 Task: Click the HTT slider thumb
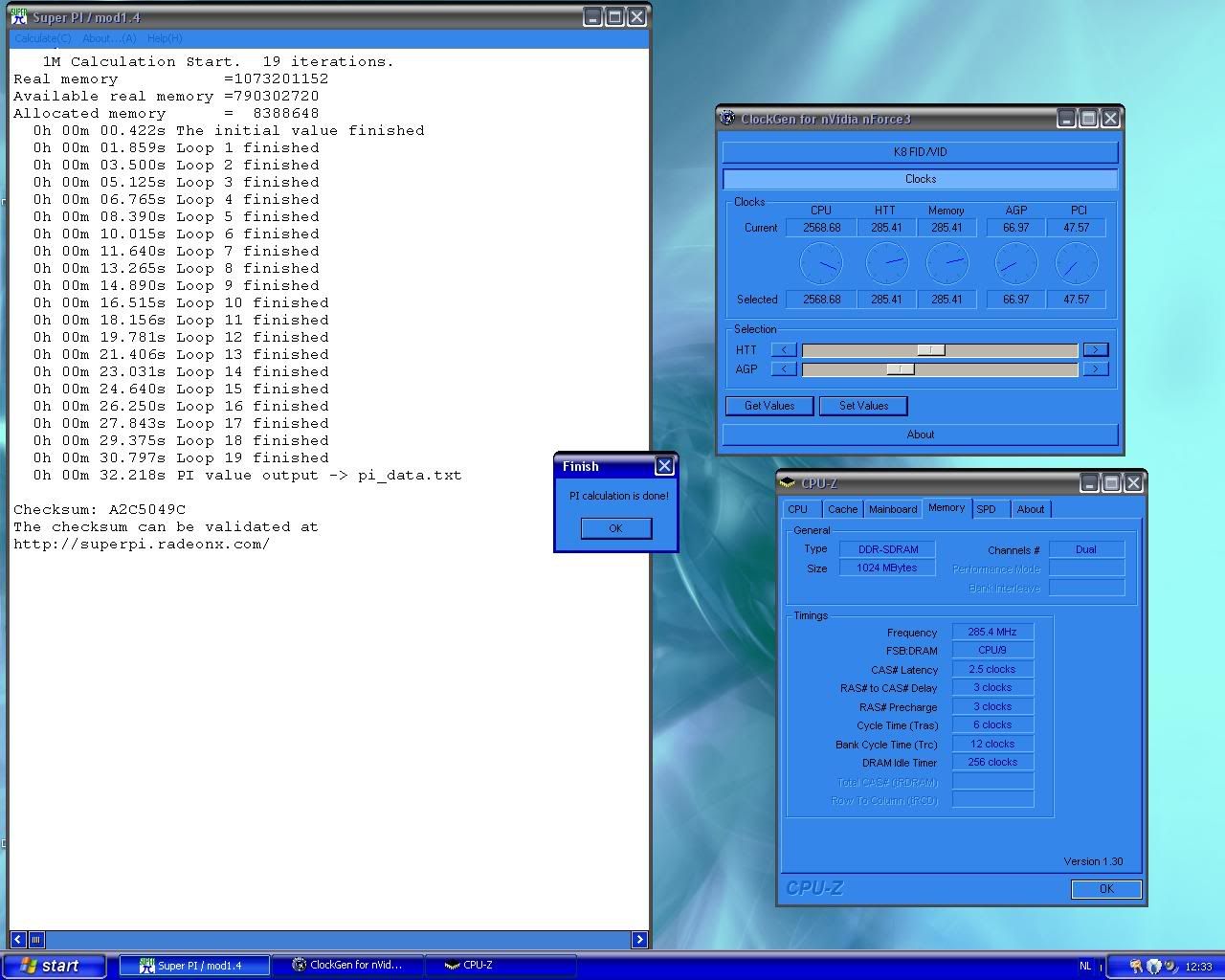[x=930, y=350]
